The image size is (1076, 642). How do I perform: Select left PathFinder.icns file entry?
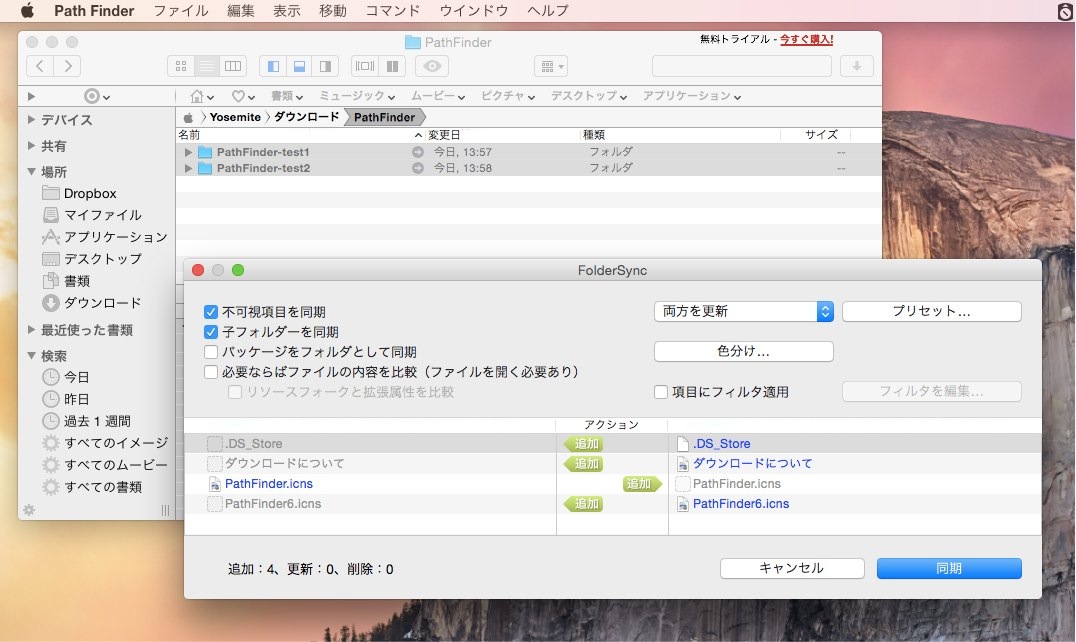[268, 484]
